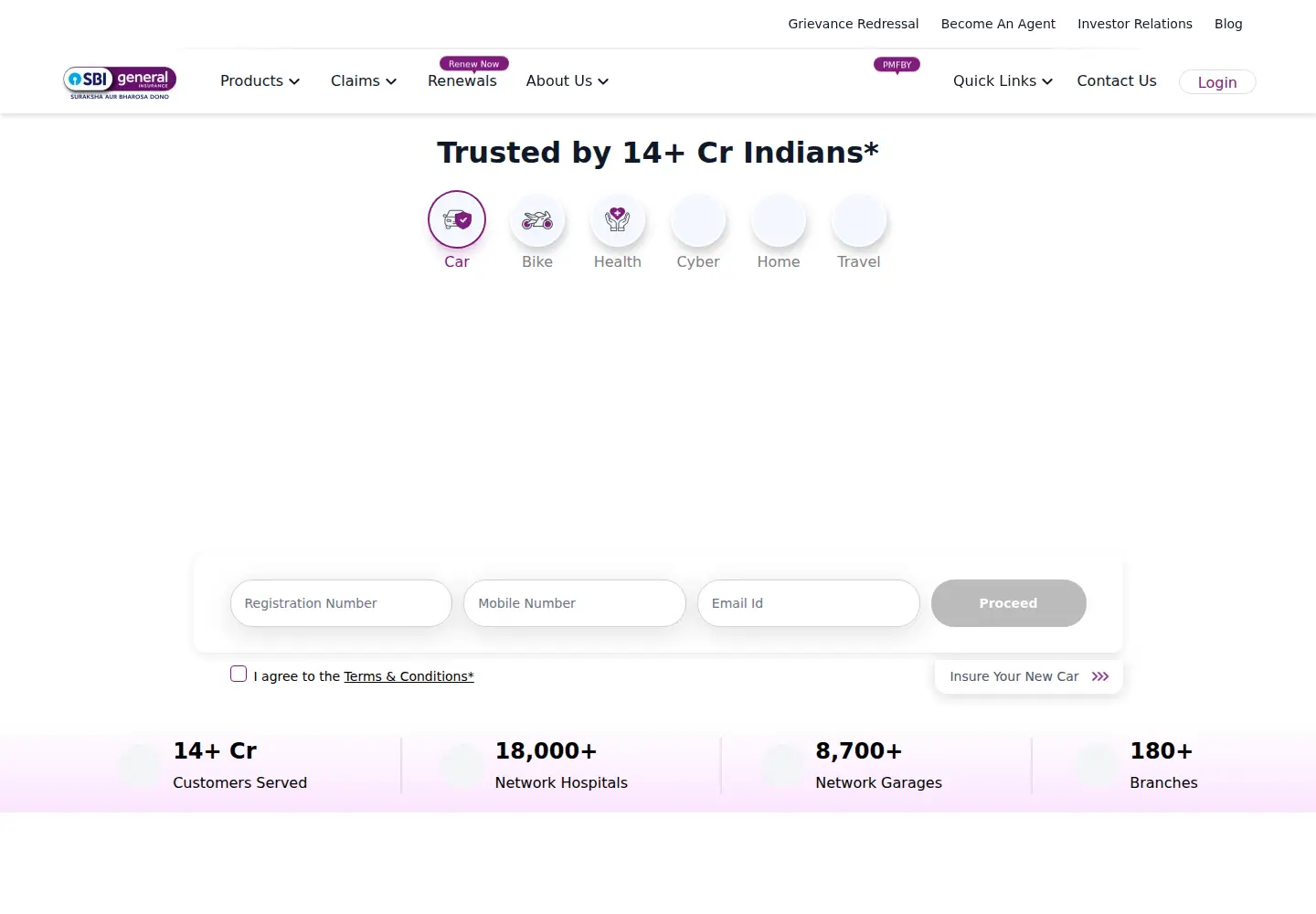
Task: Choose the Health insurance icon
Action: click(618, 219)
